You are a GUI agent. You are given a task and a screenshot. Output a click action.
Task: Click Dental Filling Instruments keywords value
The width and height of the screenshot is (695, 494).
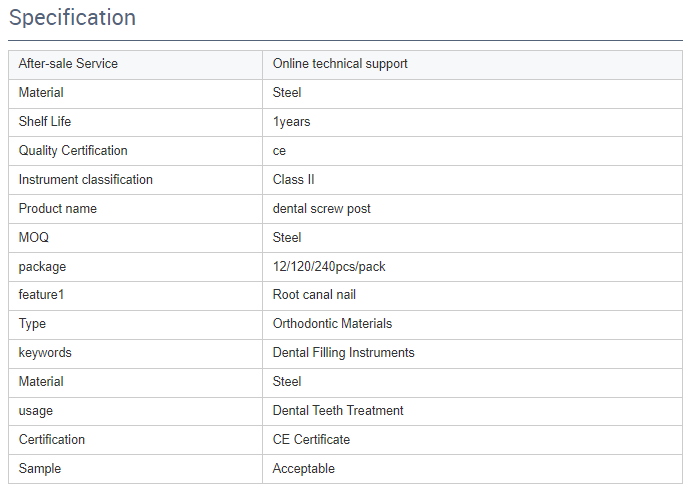344,353
